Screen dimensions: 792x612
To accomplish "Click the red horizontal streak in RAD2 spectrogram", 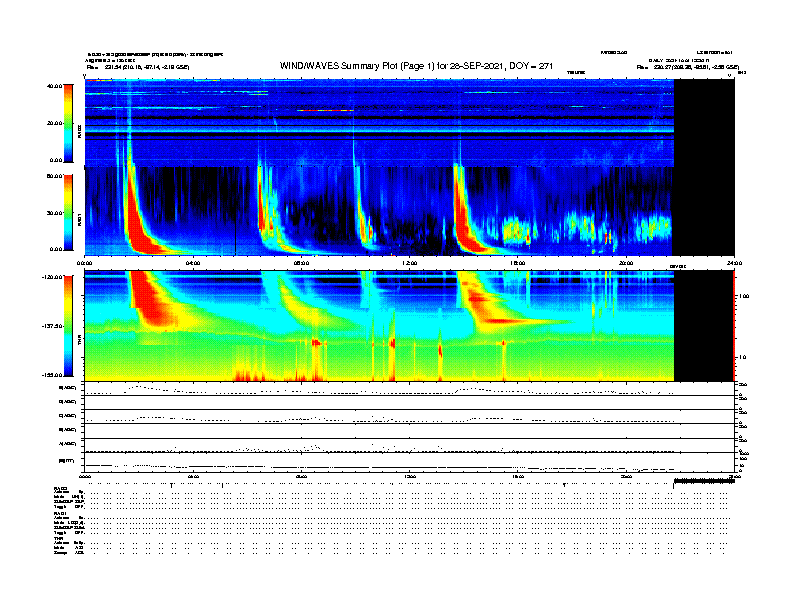I will [325, 110].
